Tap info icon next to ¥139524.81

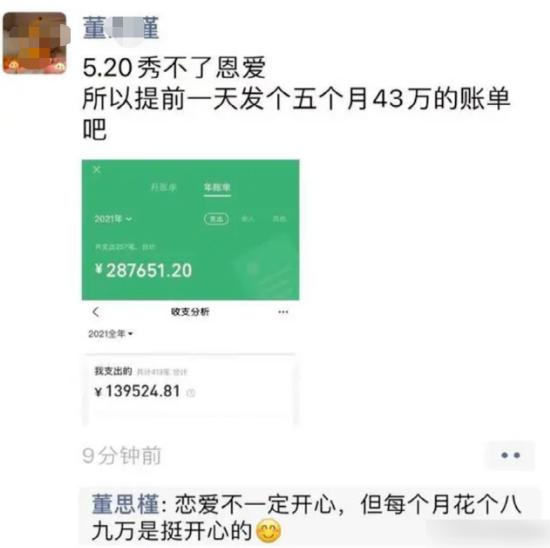pos(190,393)
